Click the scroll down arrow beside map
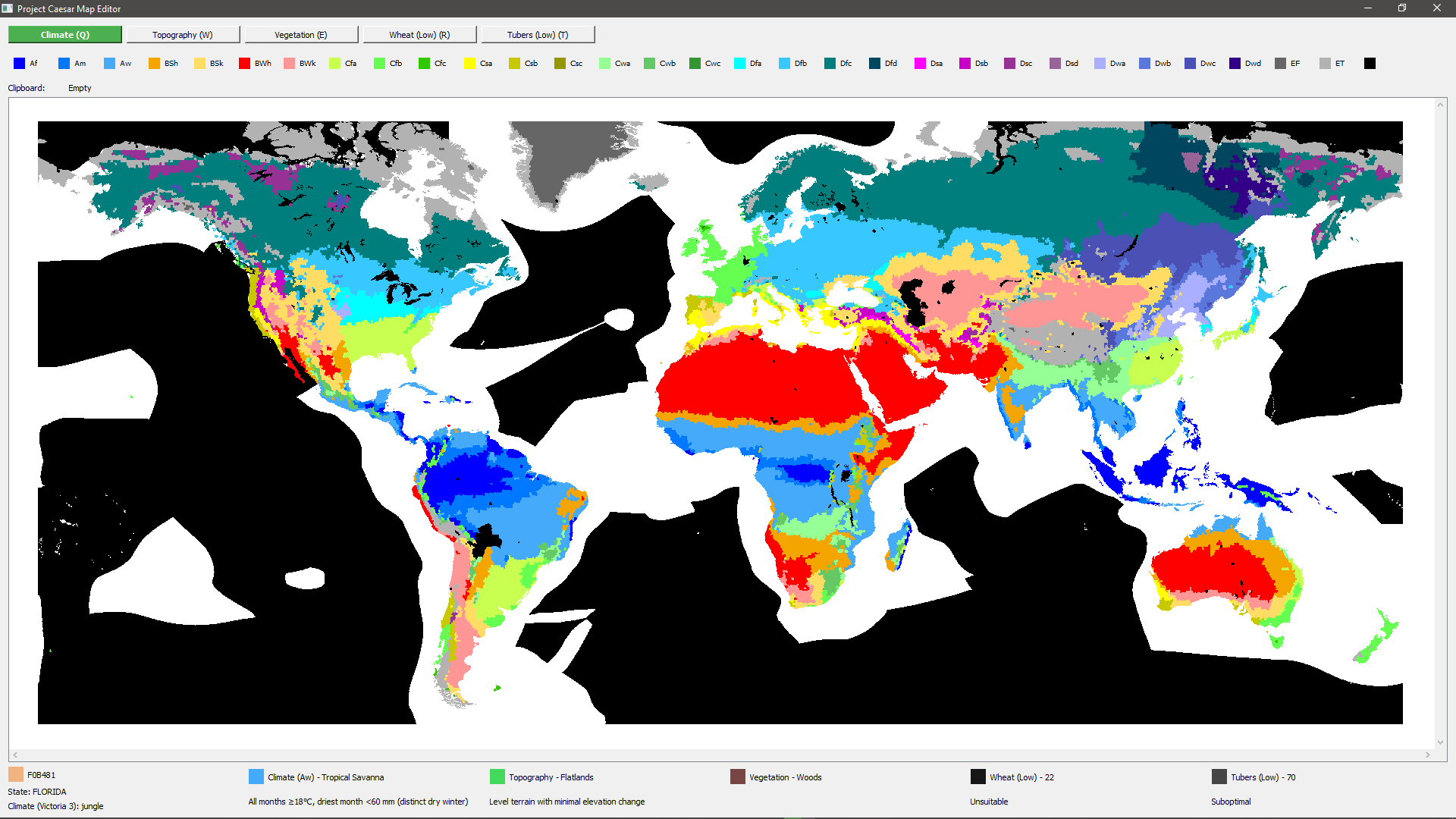The image size is (1456, 819). click(1440, 742)
